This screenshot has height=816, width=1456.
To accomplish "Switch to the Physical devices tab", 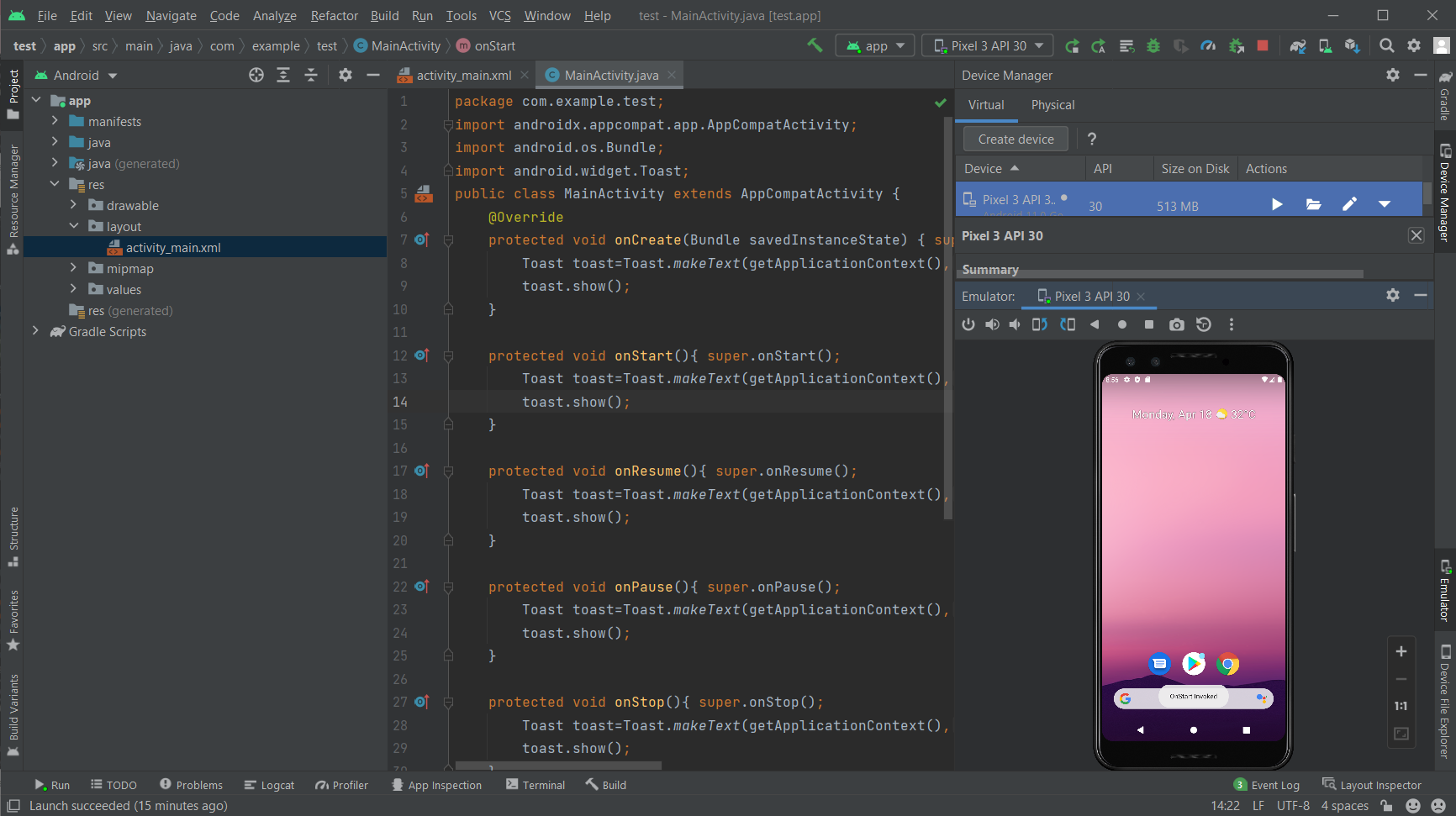I will (x=1052, y=104).
